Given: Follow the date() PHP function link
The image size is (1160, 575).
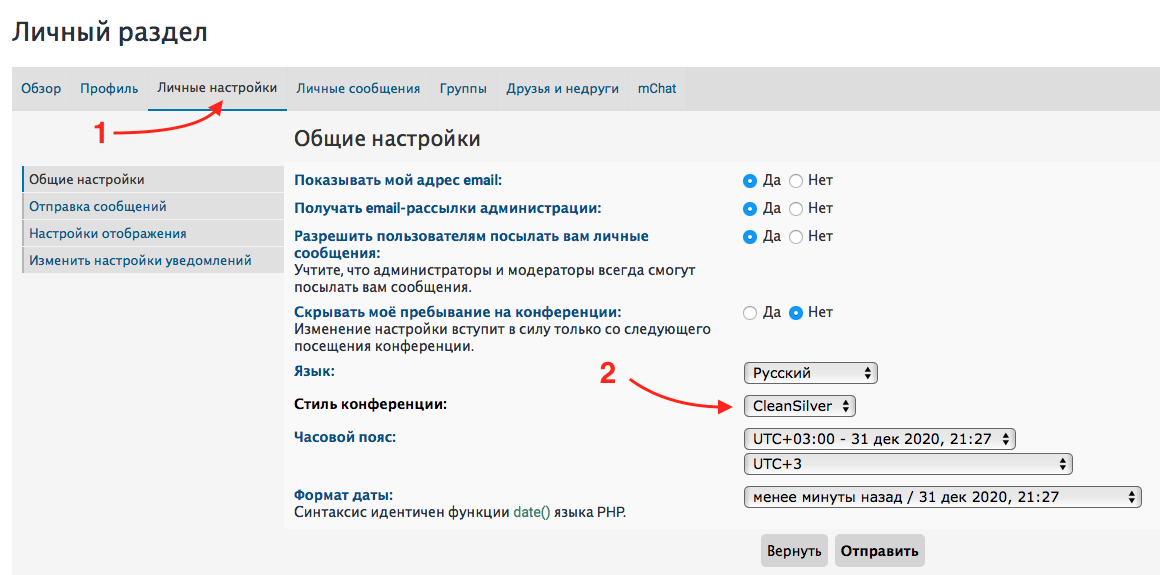Looking at the screenshot, I should click(x=532, y=513).
